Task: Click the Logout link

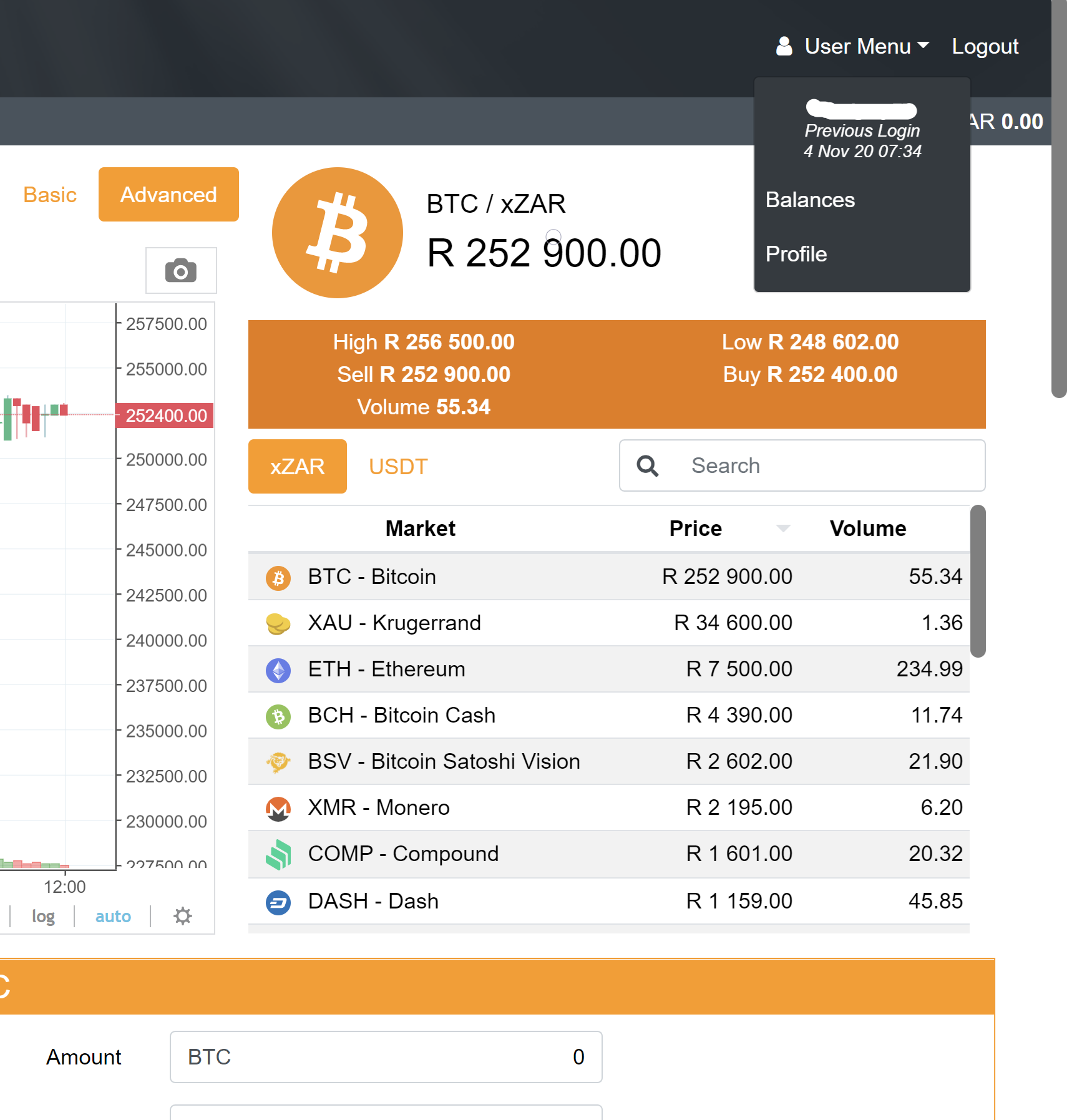Action: [985, 46]
